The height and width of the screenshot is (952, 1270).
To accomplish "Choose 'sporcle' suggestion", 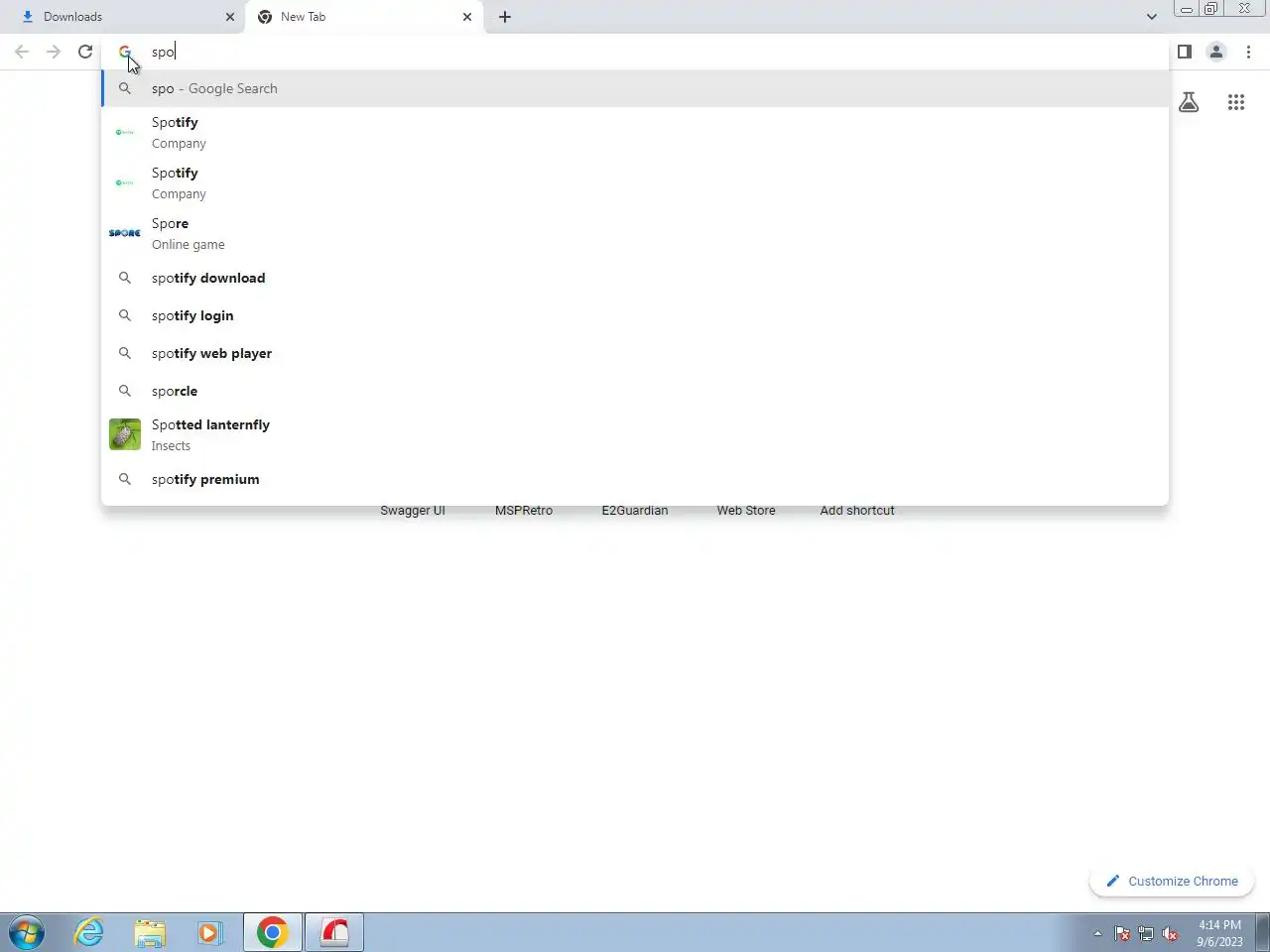I will (635, 391).
